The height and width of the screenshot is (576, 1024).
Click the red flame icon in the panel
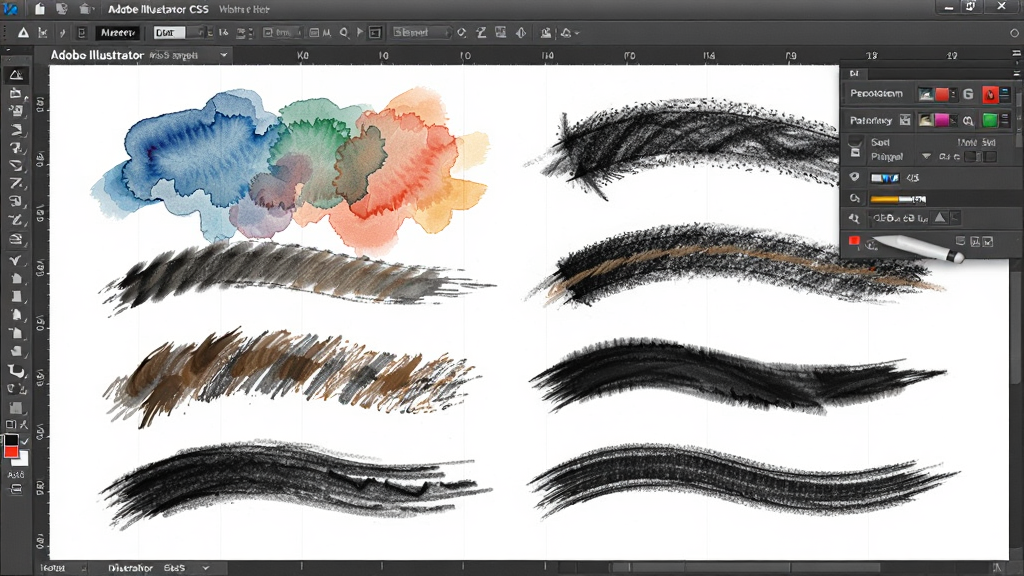click(990, 95)
